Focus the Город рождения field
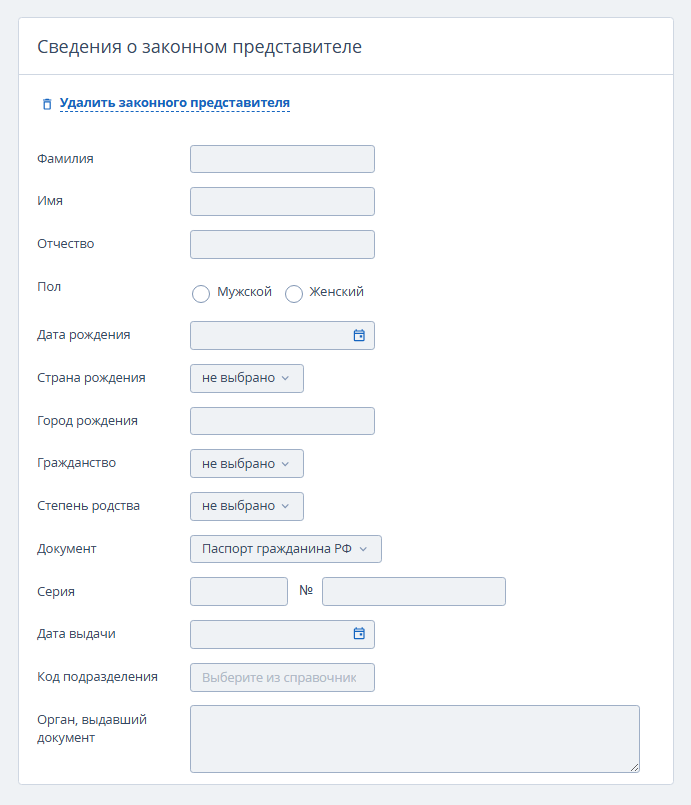 282,421
